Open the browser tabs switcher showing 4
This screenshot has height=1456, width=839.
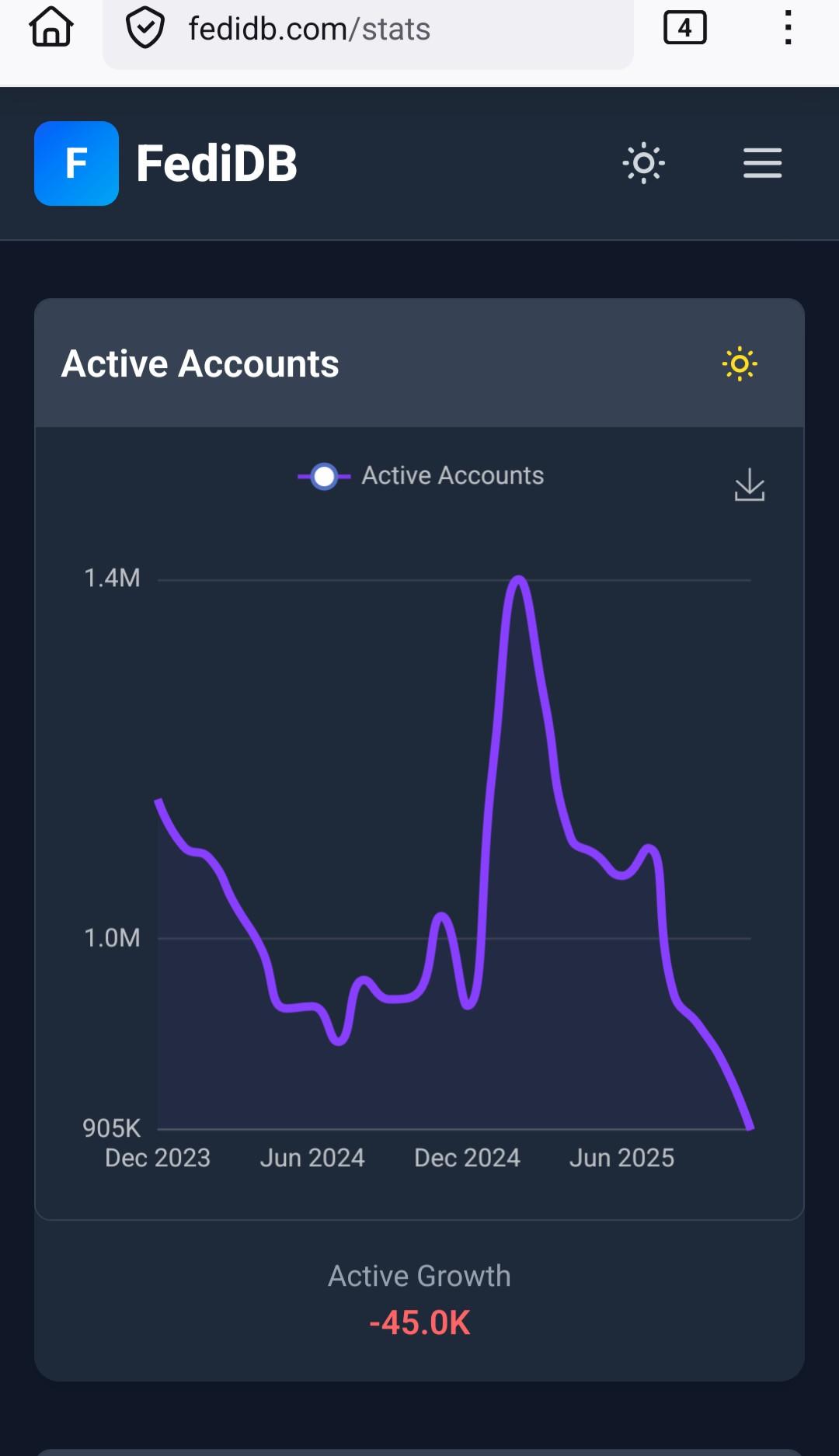point(684,29)
